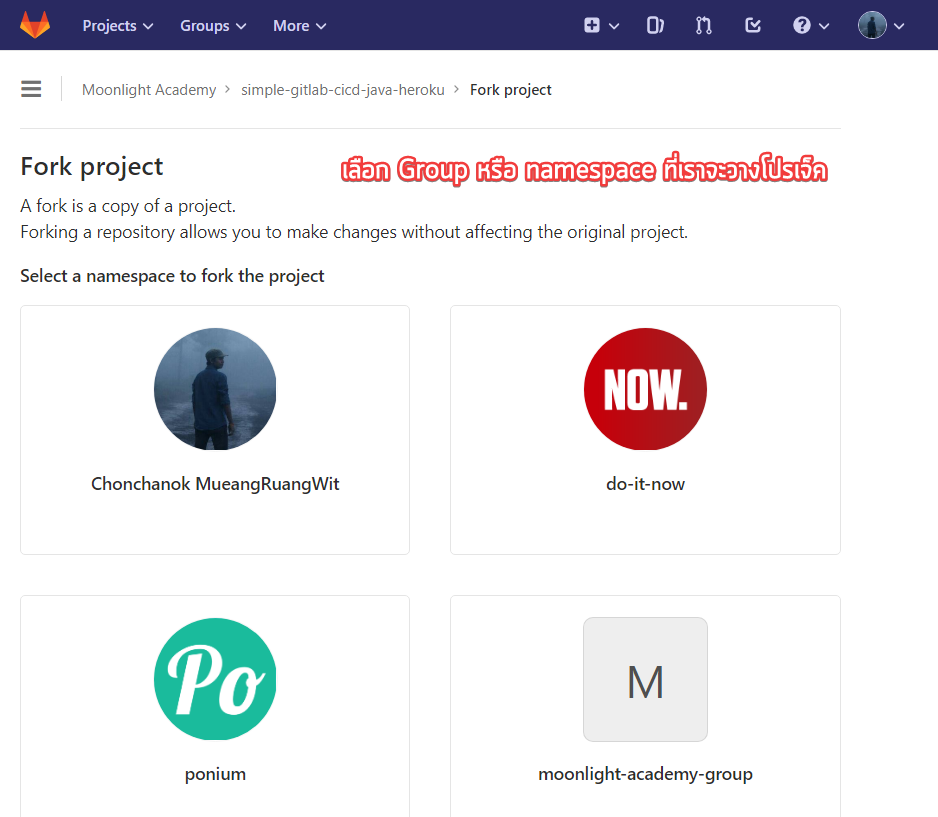
Task: Toggle the sidebar hamburger menu
Action: (x=31, y=89)
